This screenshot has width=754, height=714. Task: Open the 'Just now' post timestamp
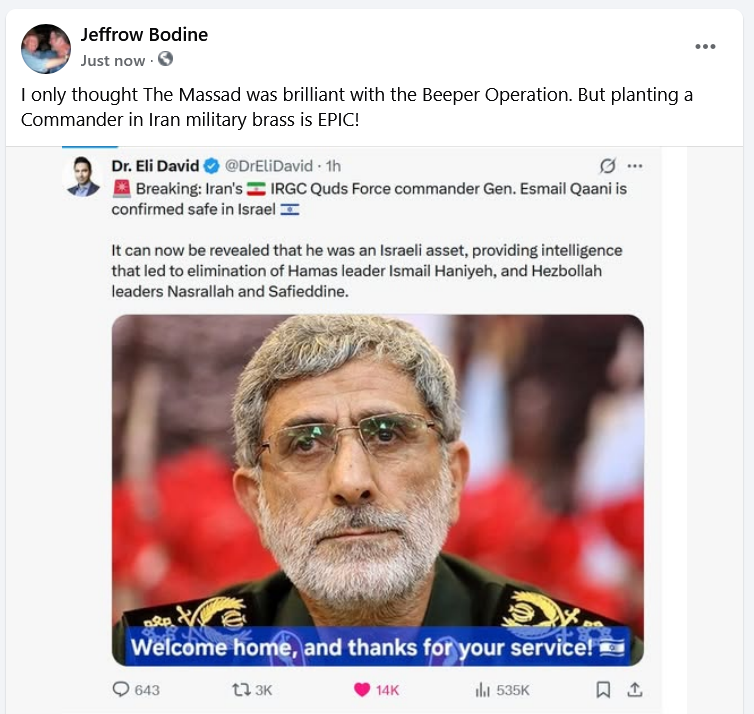click(113, 61)
